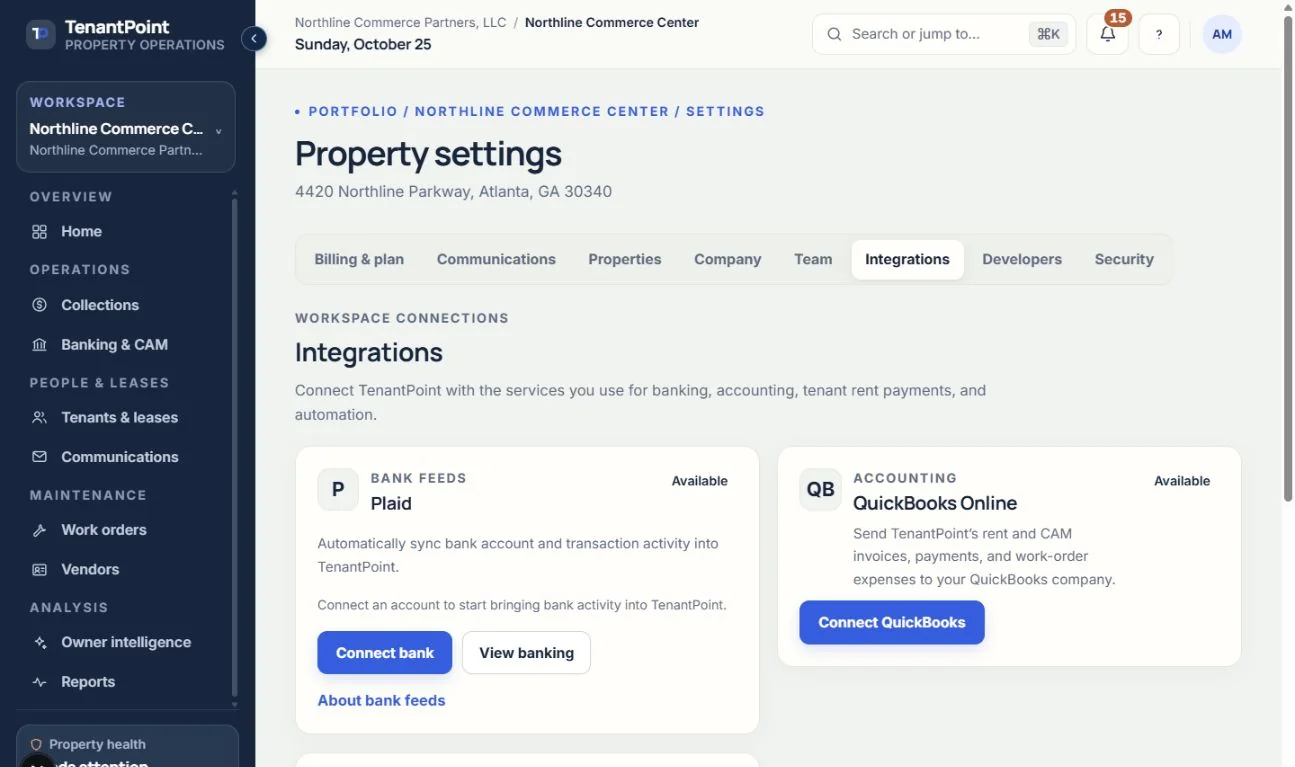The width and height of the screenshot is (1295, 767).
Task: Open the Security tab
Action: point(1124,260)
